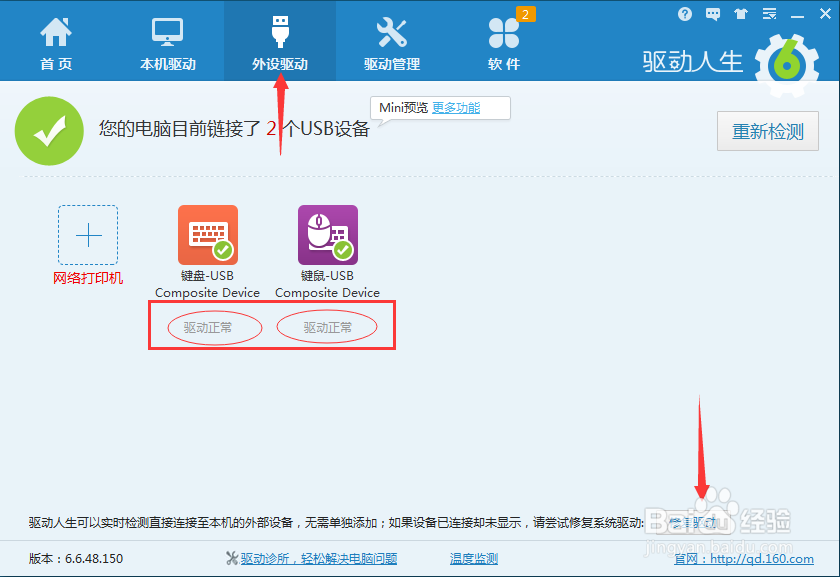Open 驱动诊所 troubleshooting link
The width and height of the screenshot is (840, 577).
pos(319,559)
